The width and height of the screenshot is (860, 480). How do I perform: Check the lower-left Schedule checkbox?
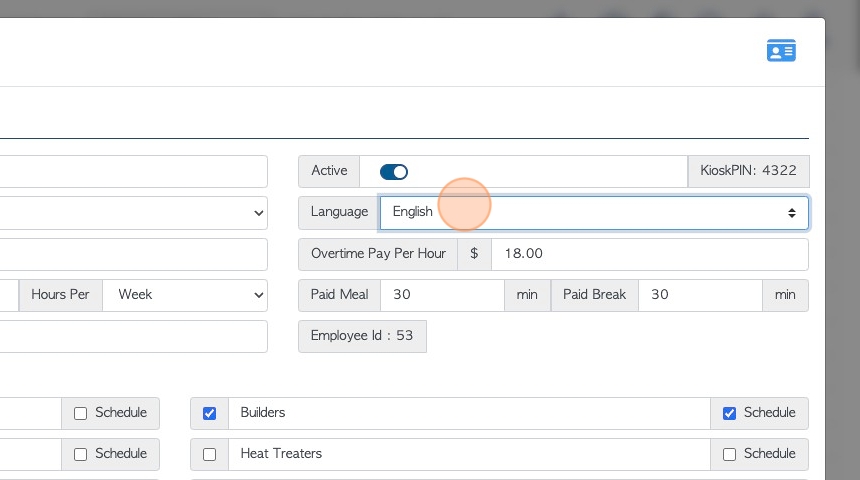(81, 454)
